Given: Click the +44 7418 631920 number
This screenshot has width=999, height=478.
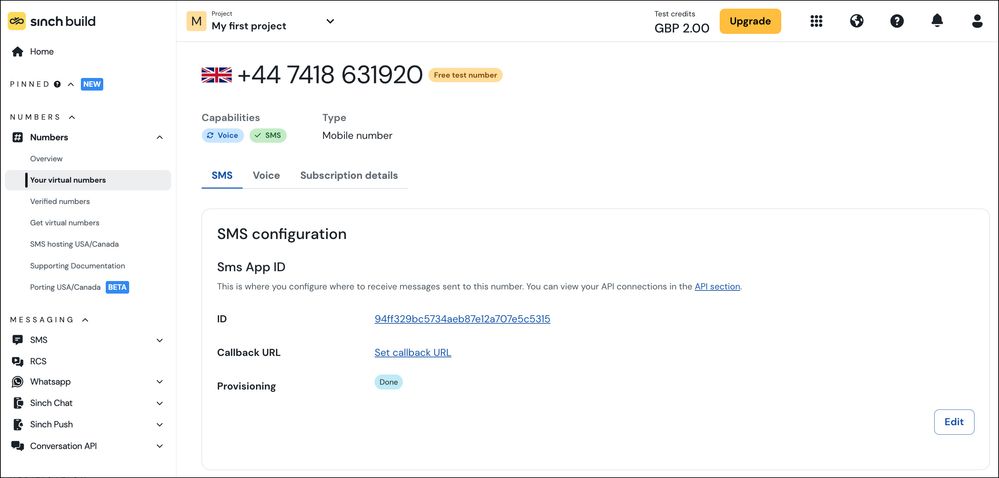Looking at the screenshot, I should [330, 75].
